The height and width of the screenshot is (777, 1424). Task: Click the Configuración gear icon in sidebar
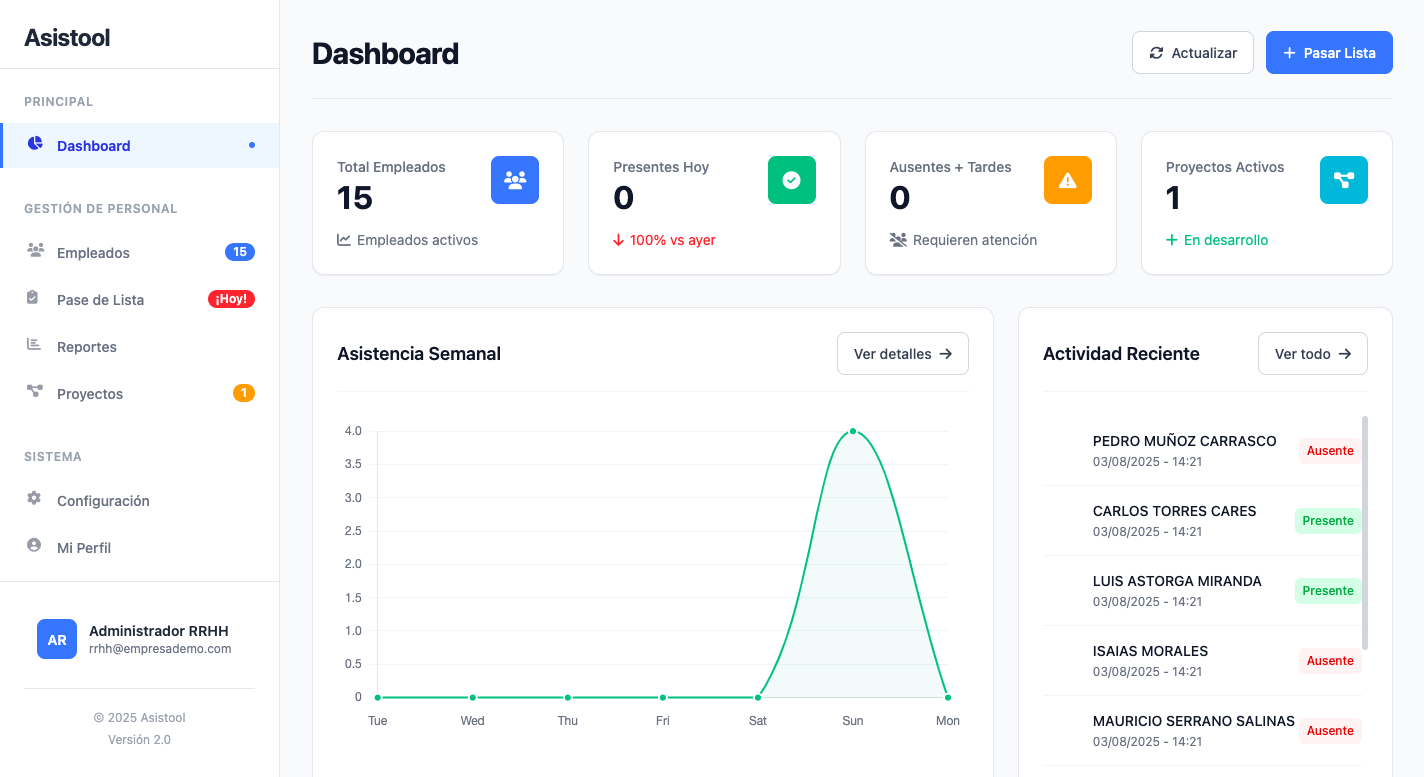35,498
